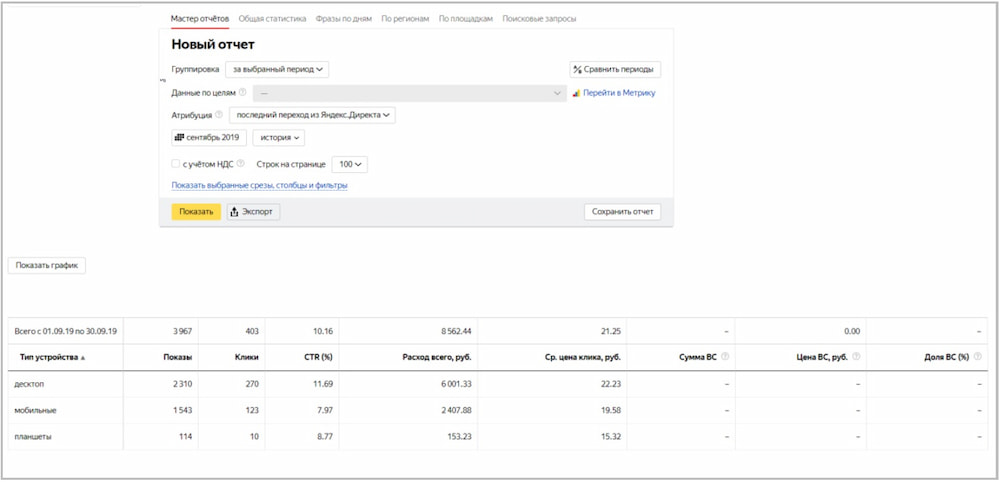Image resolution: width=1000 pixels, height=482 pixels.
Task: Show selected срезы, столбцы и фильтры link
Action: pyautogui.click(x=260, y=186)
